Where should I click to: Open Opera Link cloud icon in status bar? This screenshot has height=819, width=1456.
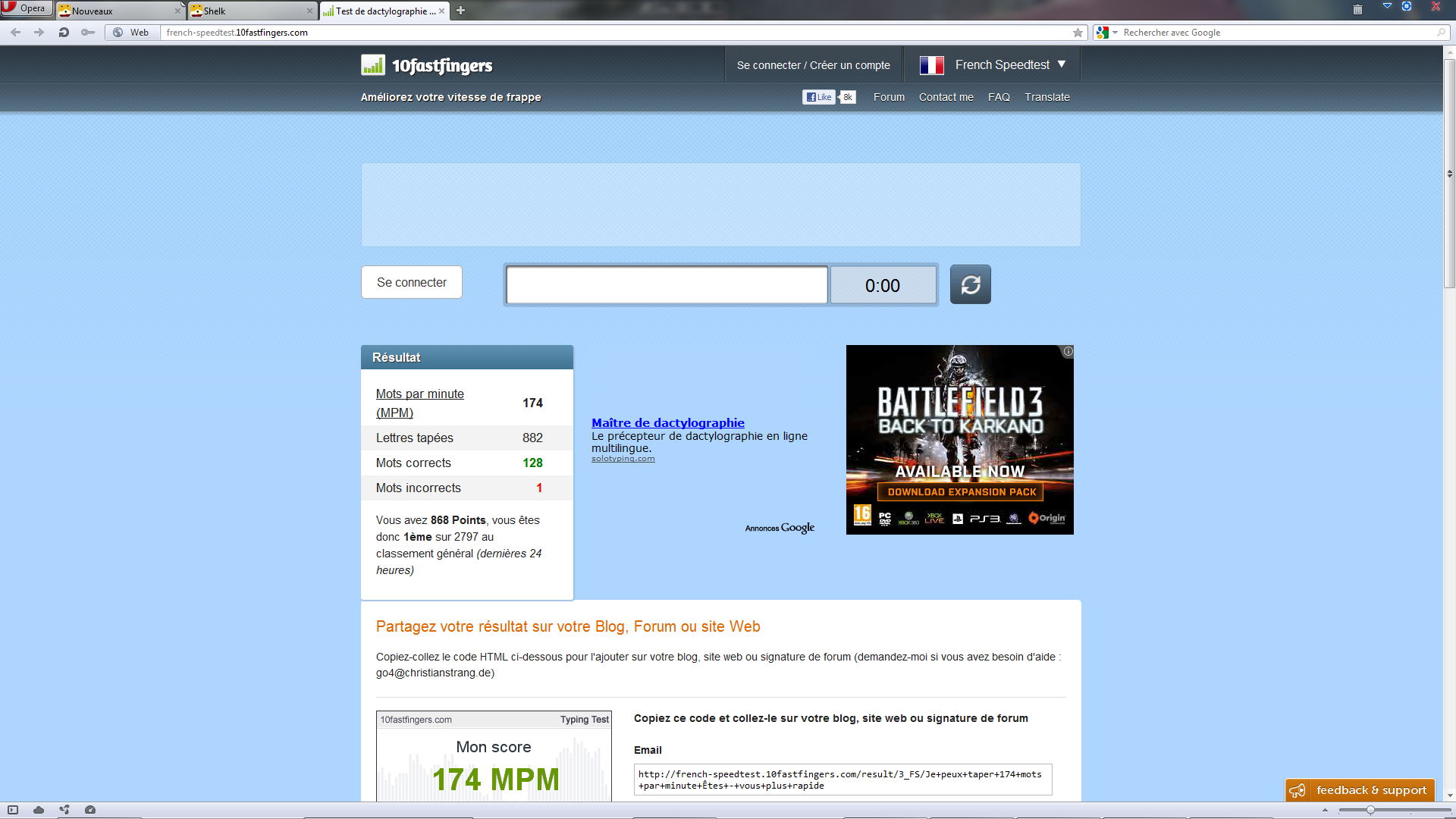39,810
